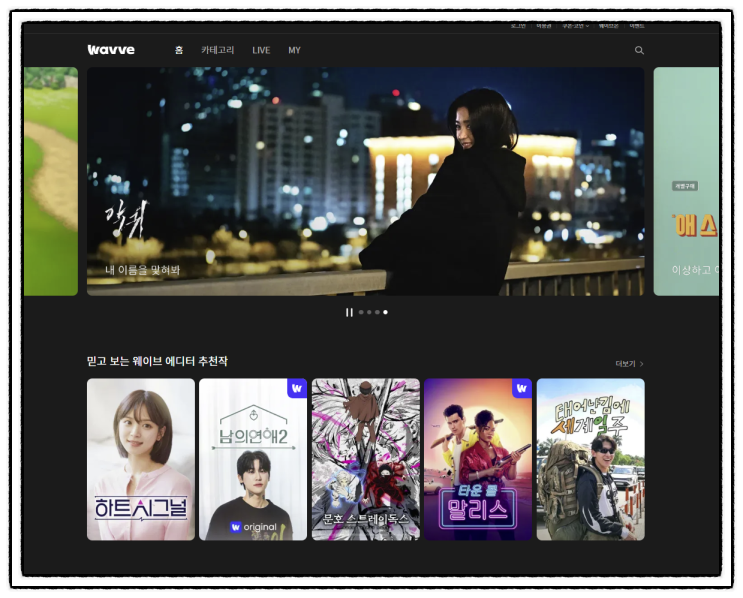
Task: Click the 개별구매 tag on next banner
Action: point(685,186)
